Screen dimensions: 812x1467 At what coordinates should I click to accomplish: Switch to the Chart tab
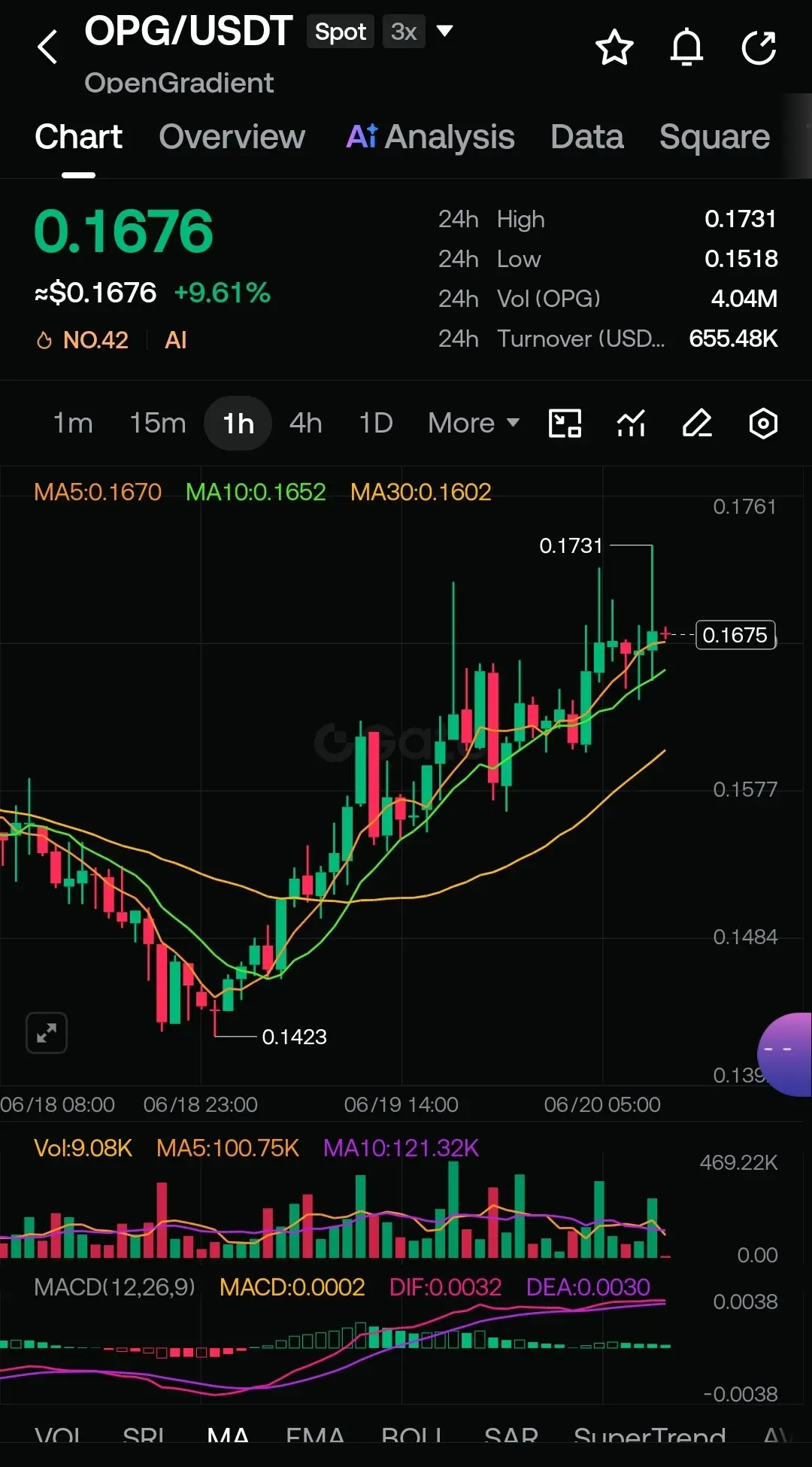point(78,137)
